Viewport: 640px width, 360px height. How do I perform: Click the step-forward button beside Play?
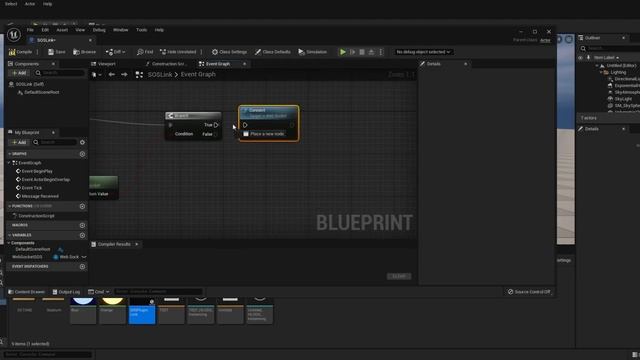coord(352,52)
